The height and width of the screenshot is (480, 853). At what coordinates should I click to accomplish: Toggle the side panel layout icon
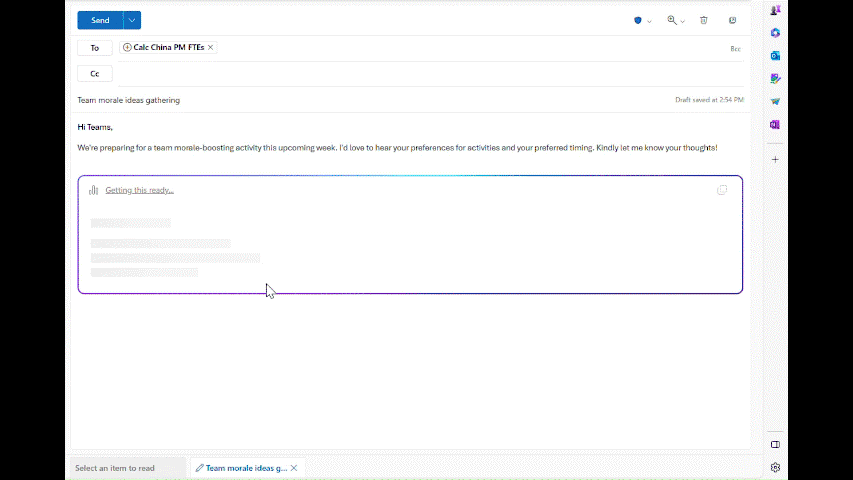pos(775,445)
